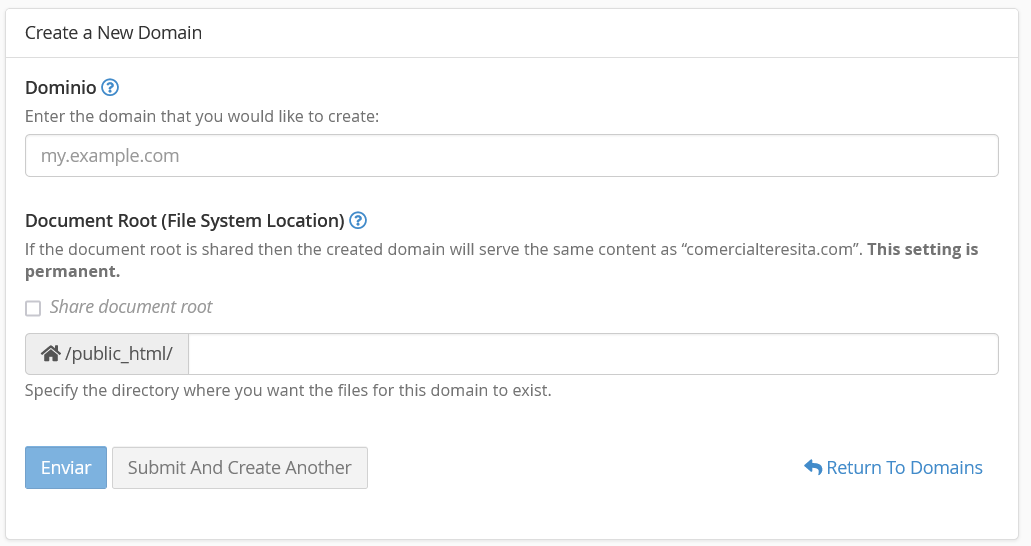Follow the Return To Domains link

904,468
